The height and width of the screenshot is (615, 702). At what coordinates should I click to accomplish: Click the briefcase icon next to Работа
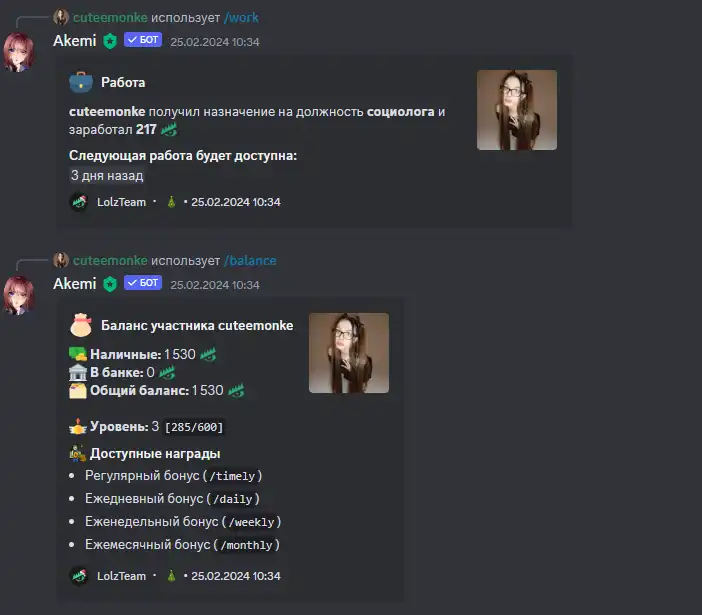pyautogui.click(x=81, y=82)
